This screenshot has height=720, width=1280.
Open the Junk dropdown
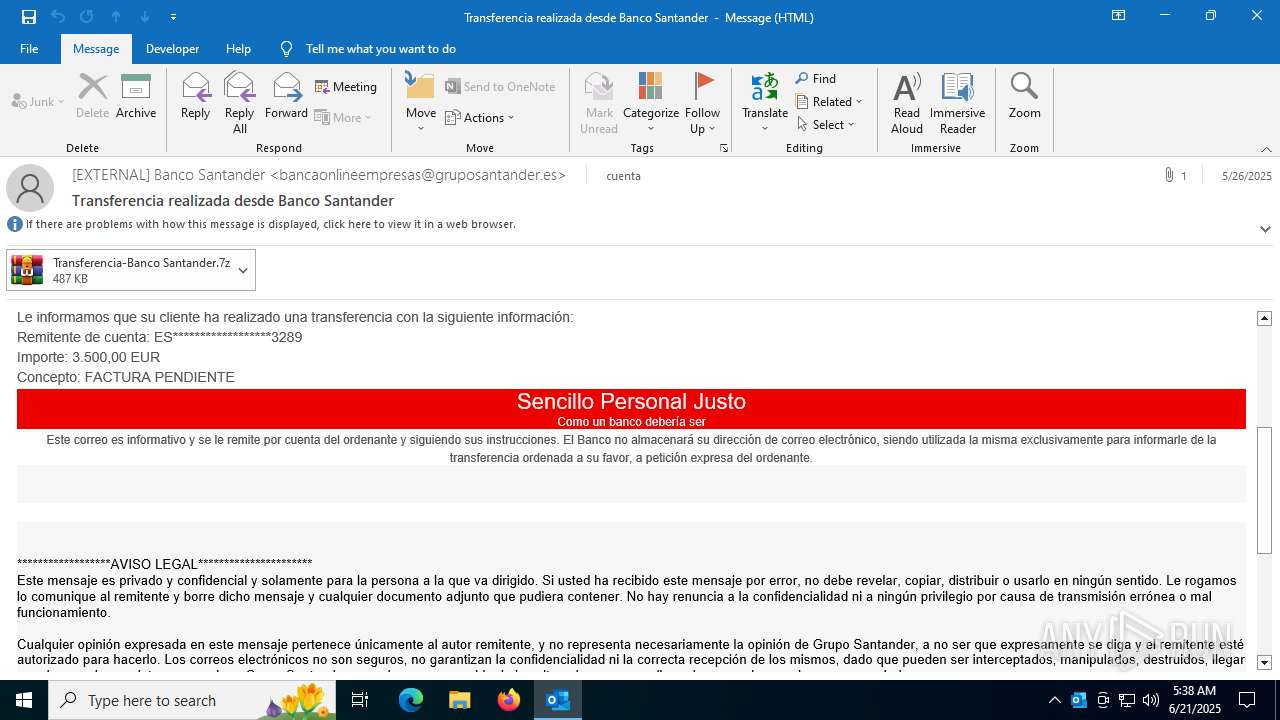click(38, 101)
